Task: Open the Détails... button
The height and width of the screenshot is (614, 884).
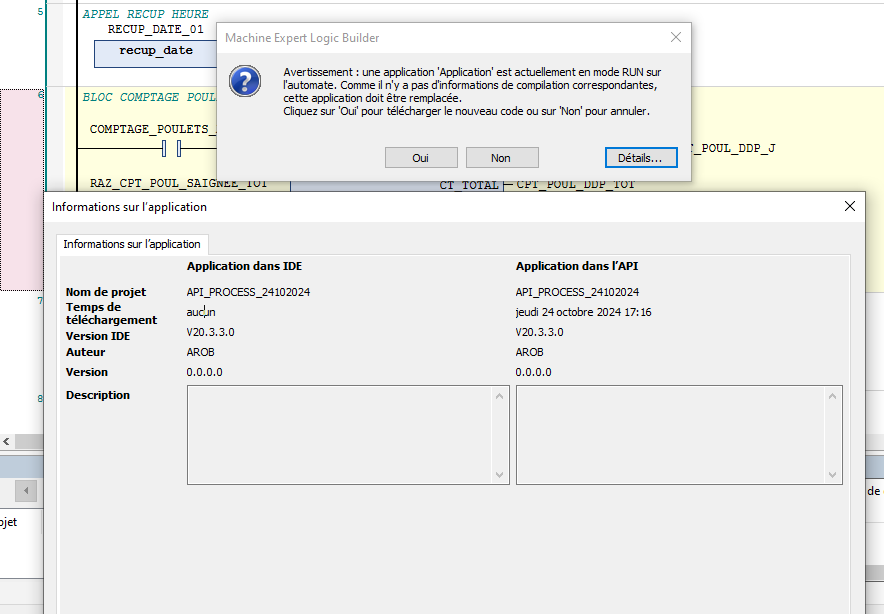Action: (640, 158)
